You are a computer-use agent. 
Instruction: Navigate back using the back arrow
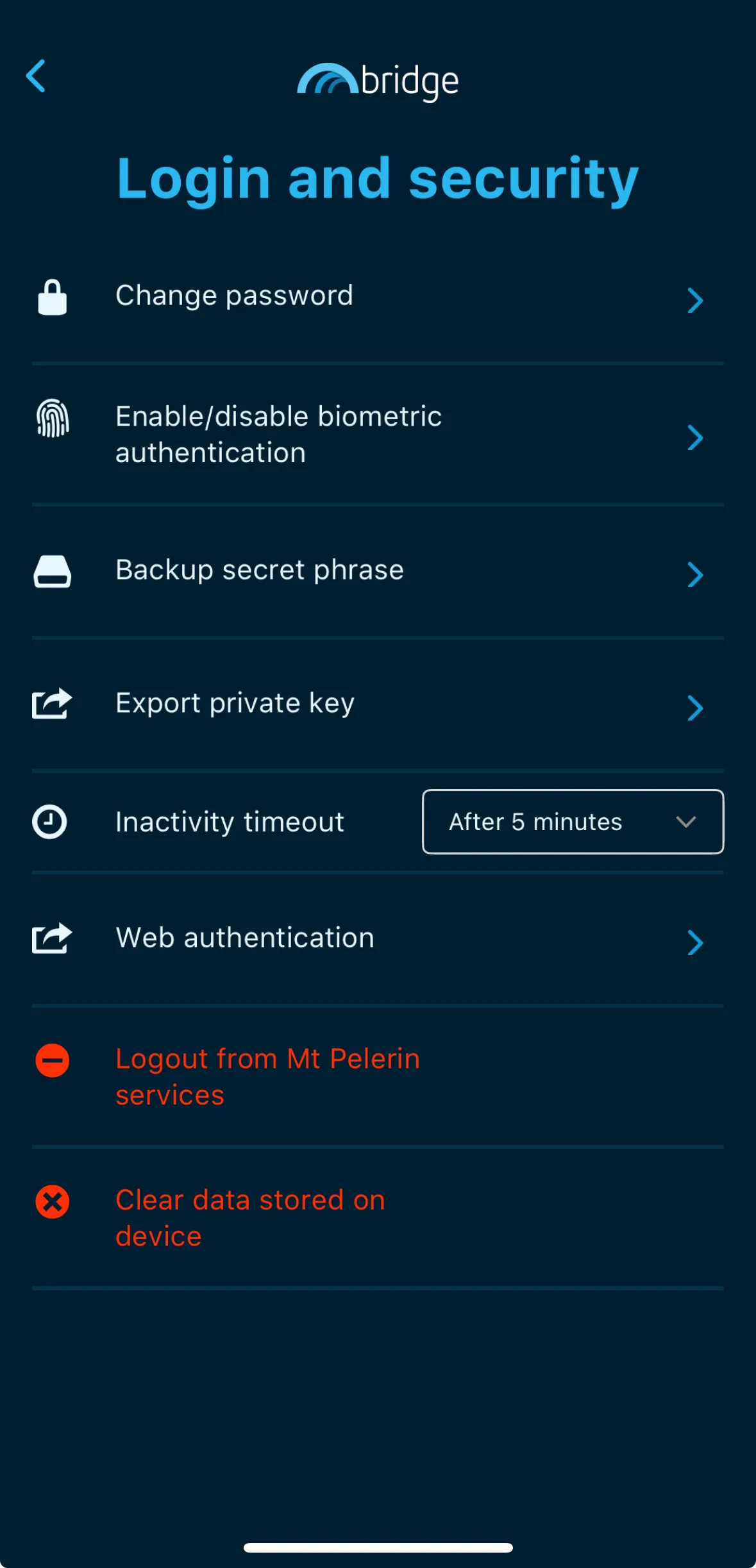tap(37, 76)
